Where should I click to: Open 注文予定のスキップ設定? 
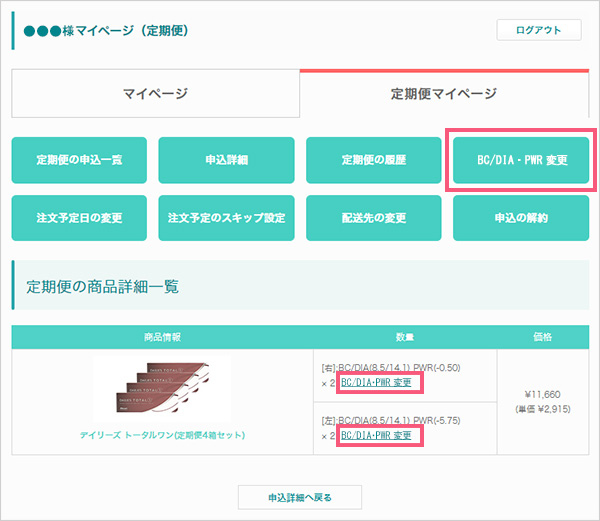click(x=227, y=218)
